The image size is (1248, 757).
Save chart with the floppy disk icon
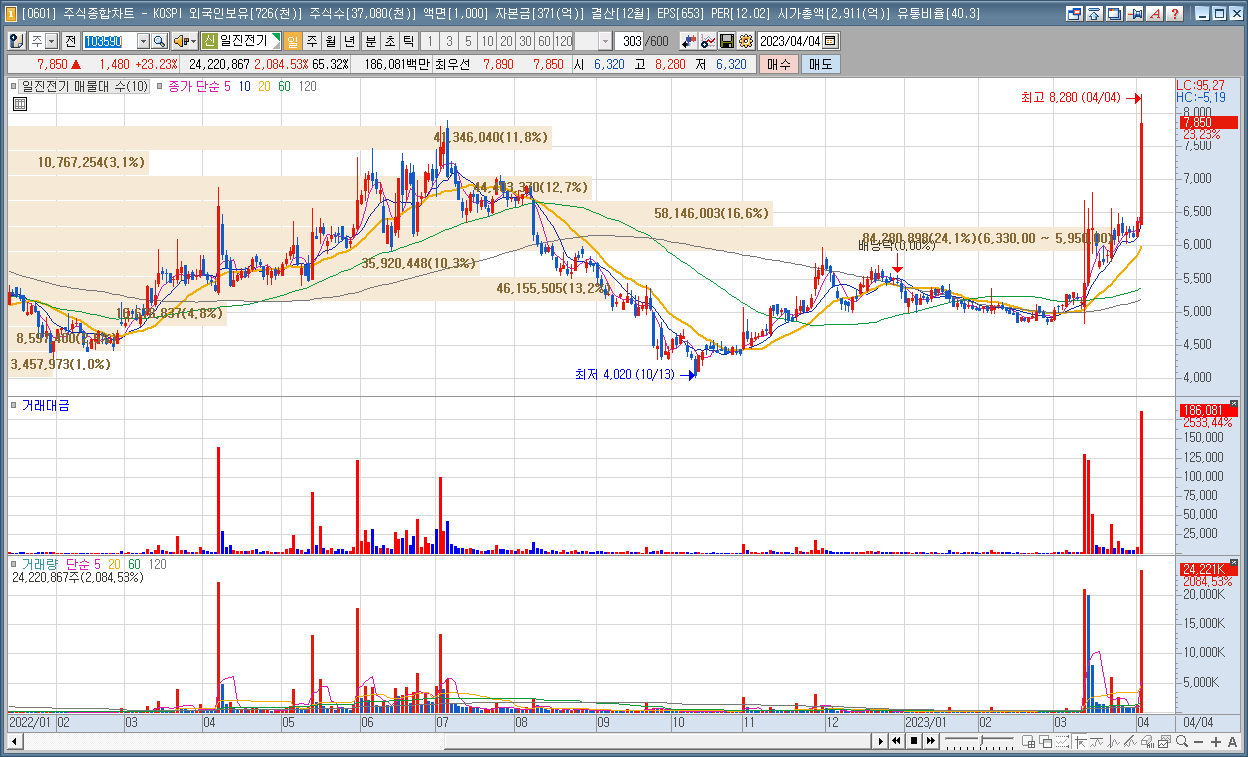pos(727,41)
